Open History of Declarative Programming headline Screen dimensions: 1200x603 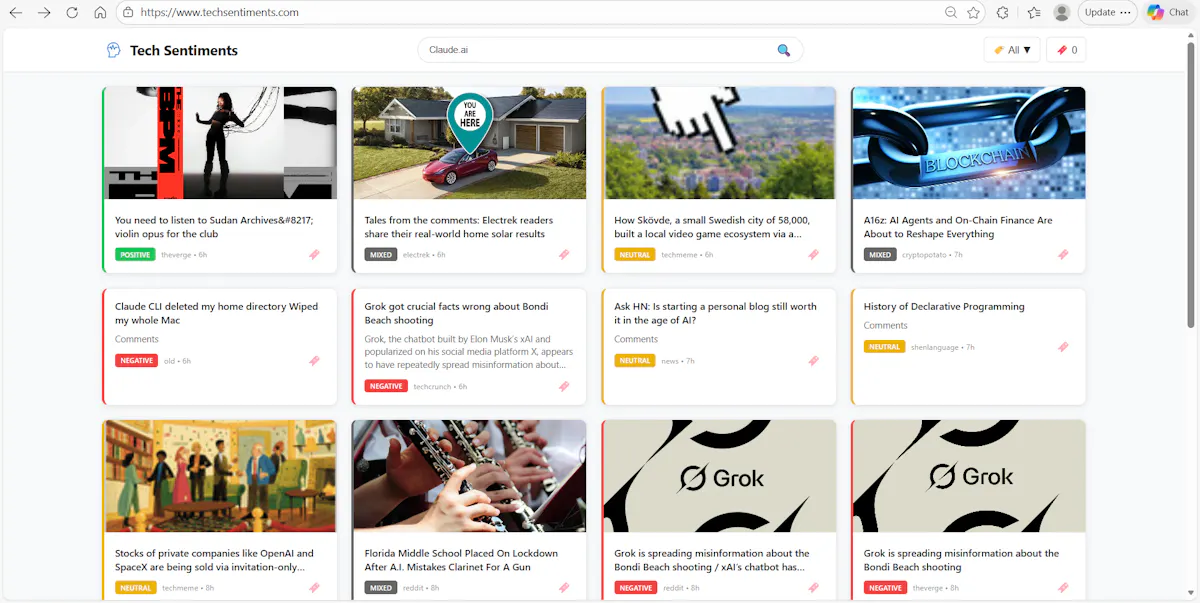pos(944,306)
